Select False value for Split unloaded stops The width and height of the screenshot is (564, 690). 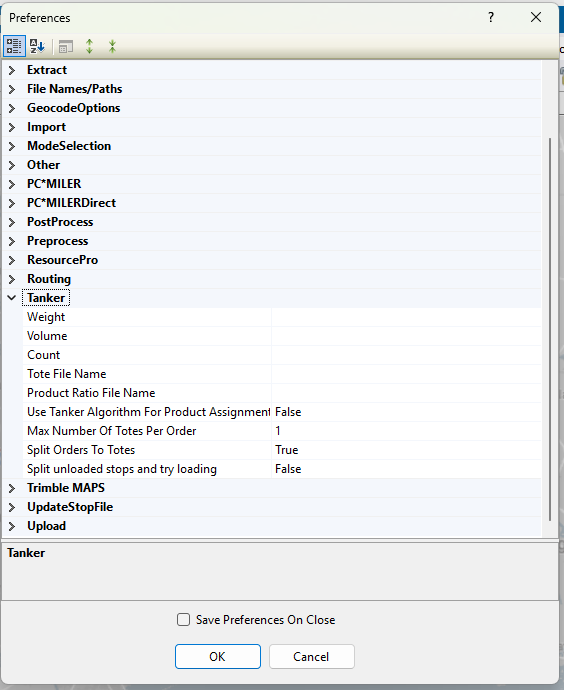click(288, 469)
